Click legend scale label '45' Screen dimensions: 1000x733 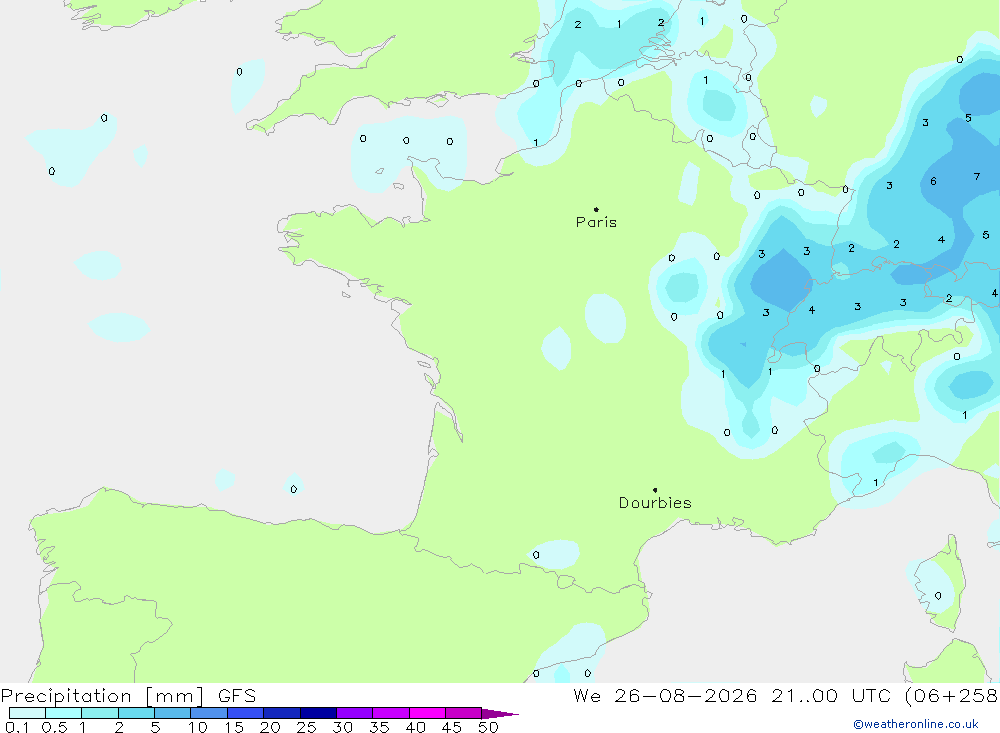(x=452, y=727)
